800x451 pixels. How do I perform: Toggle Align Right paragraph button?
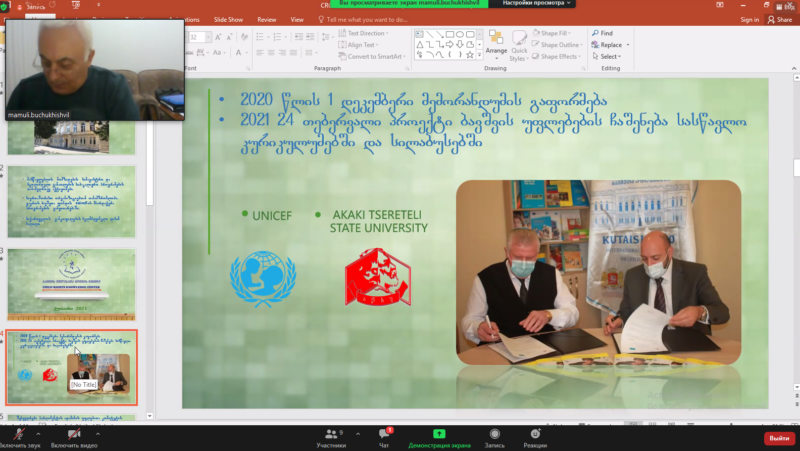[x=282, y=53]
